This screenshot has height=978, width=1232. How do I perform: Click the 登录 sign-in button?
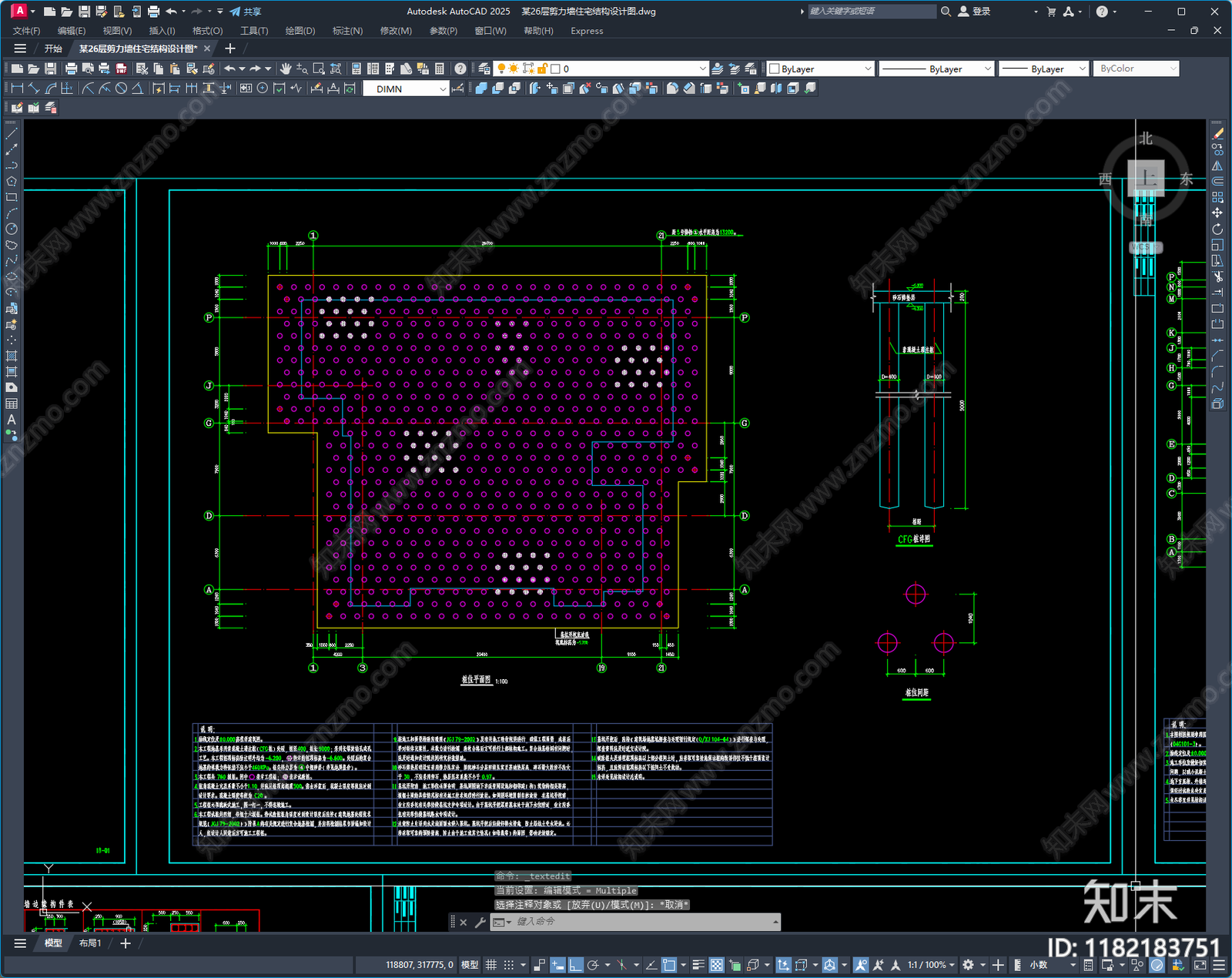coord(975,12)
